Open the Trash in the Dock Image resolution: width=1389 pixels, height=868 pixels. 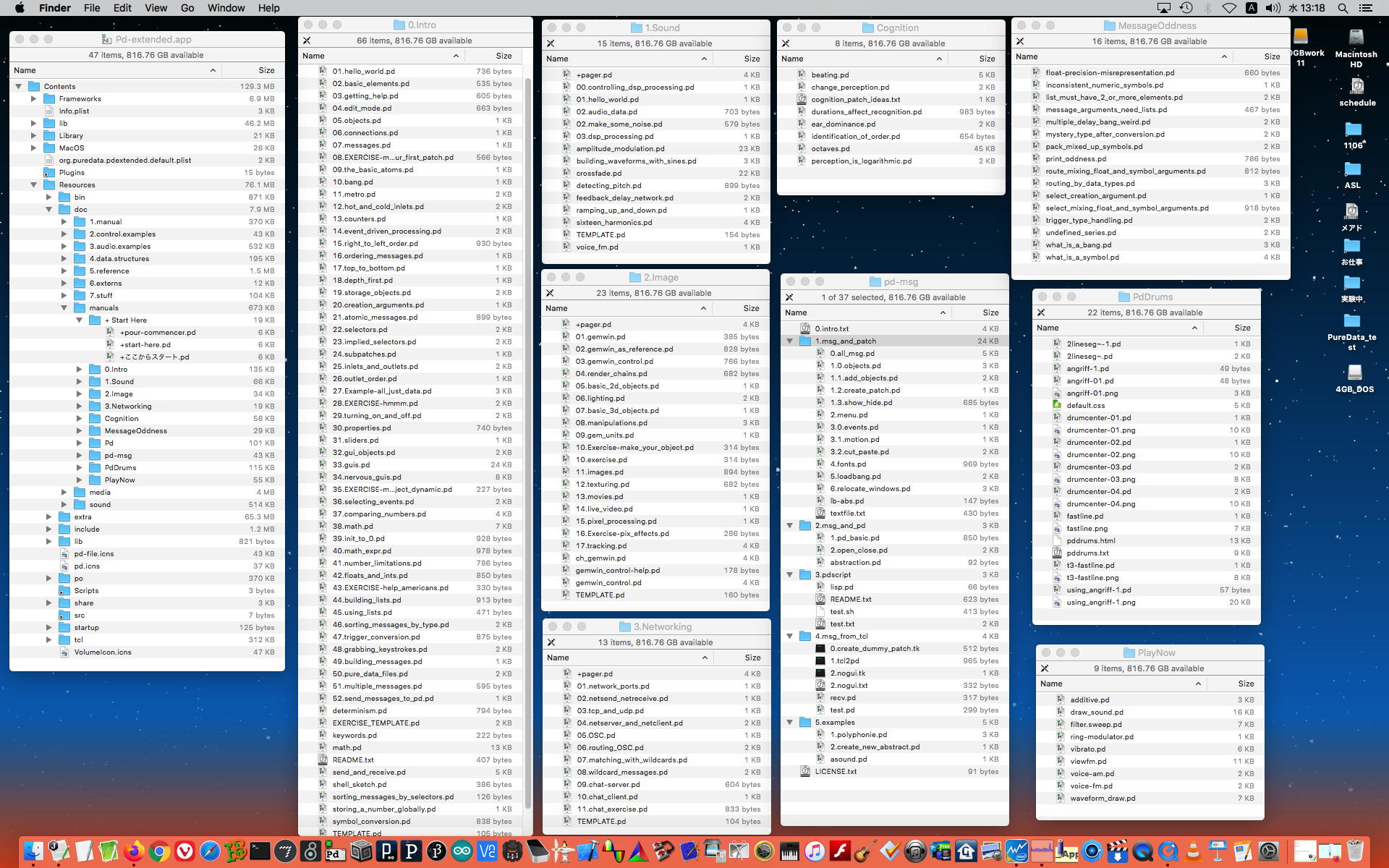pos(1355,851)
